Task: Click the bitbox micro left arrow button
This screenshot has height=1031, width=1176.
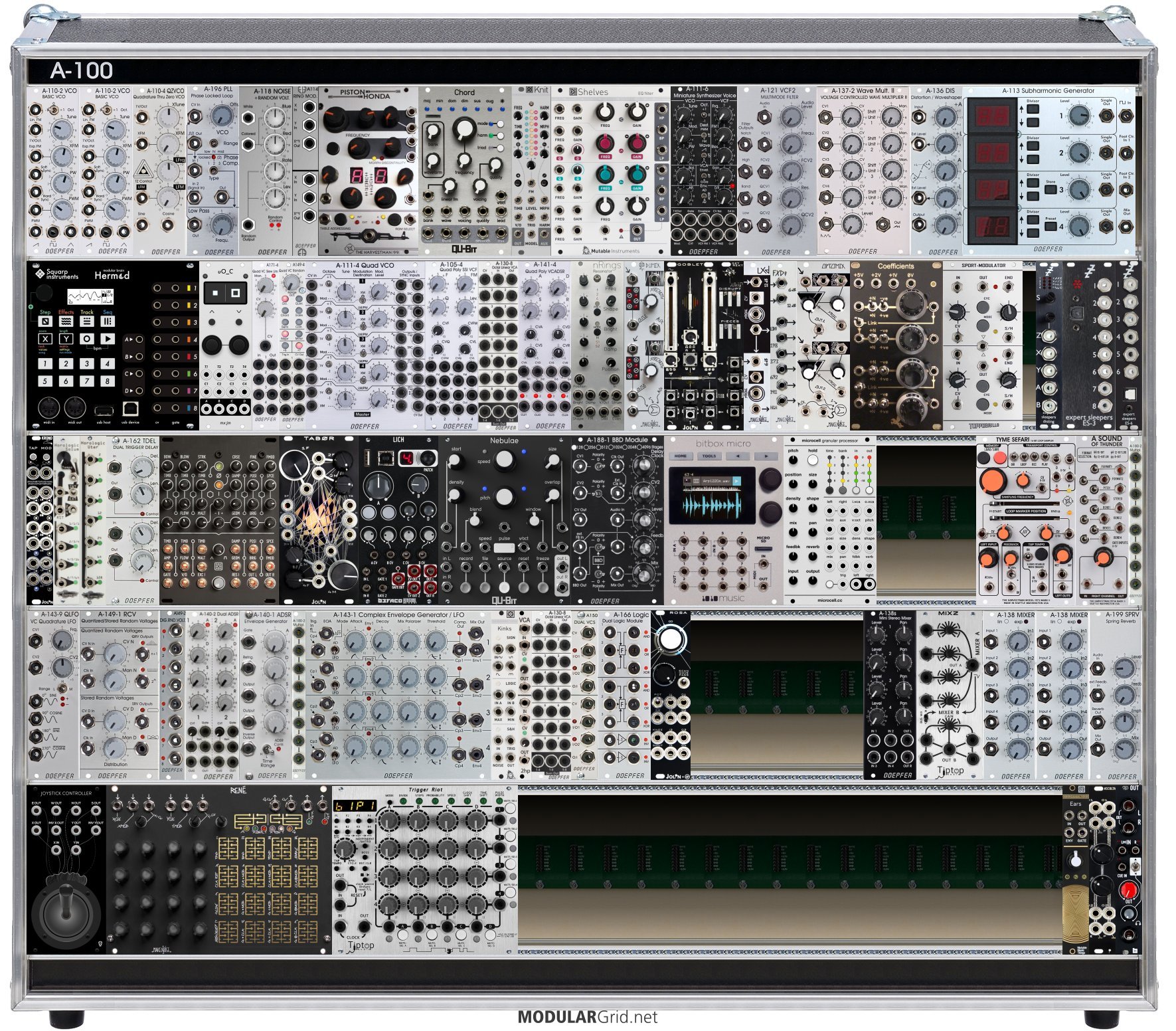Action: [737, 456]
